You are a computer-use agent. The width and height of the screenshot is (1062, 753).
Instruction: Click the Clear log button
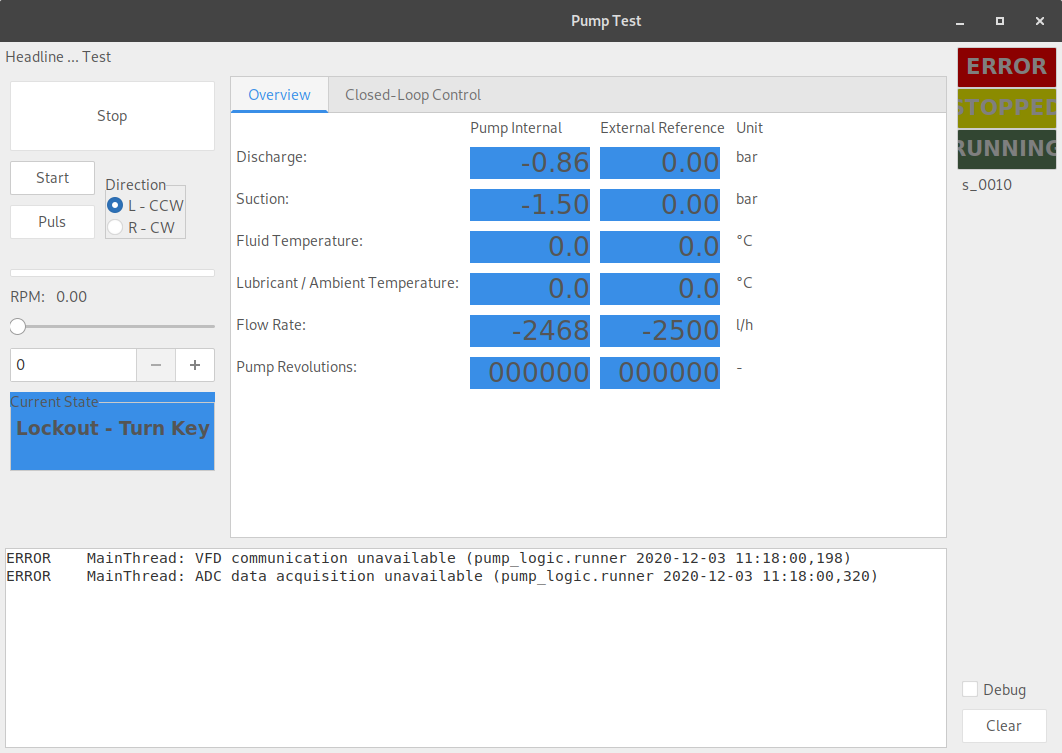point(1004,726)
